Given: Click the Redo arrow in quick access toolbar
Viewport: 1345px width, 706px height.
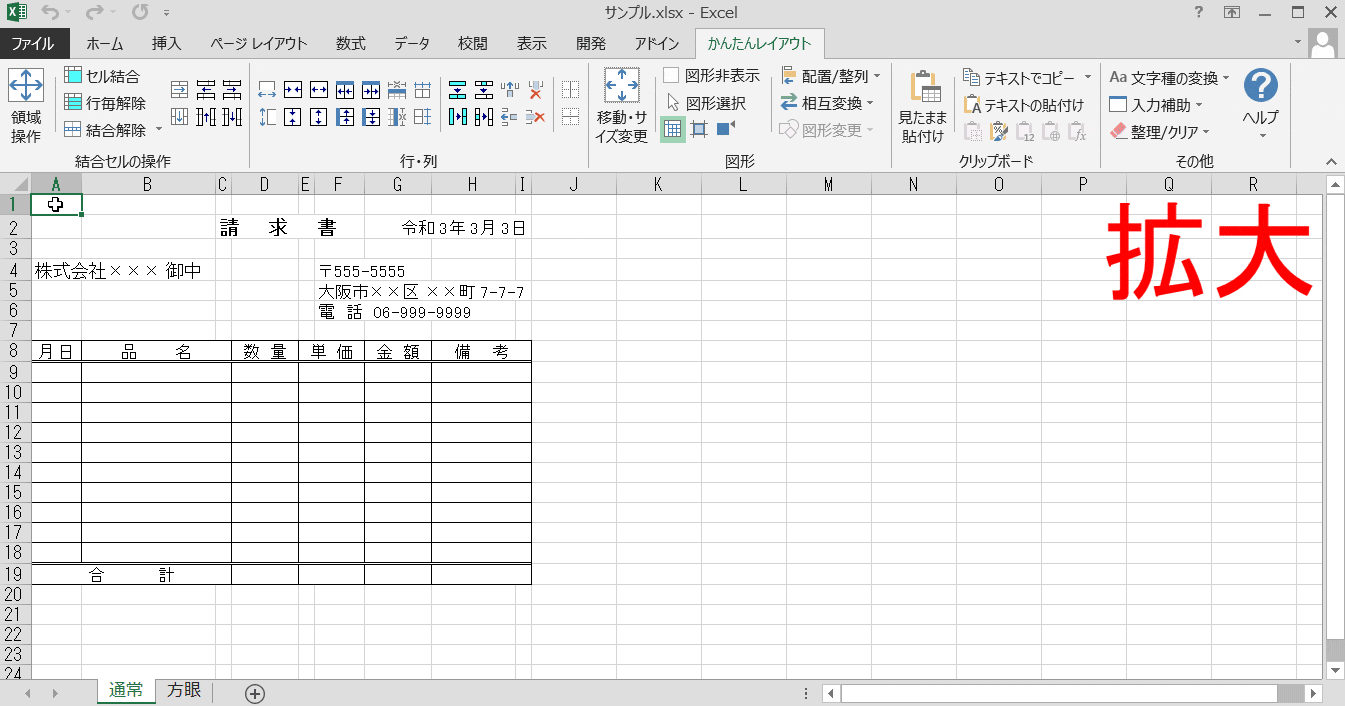Looking at the screenshot, I should (x=95, y=13).
